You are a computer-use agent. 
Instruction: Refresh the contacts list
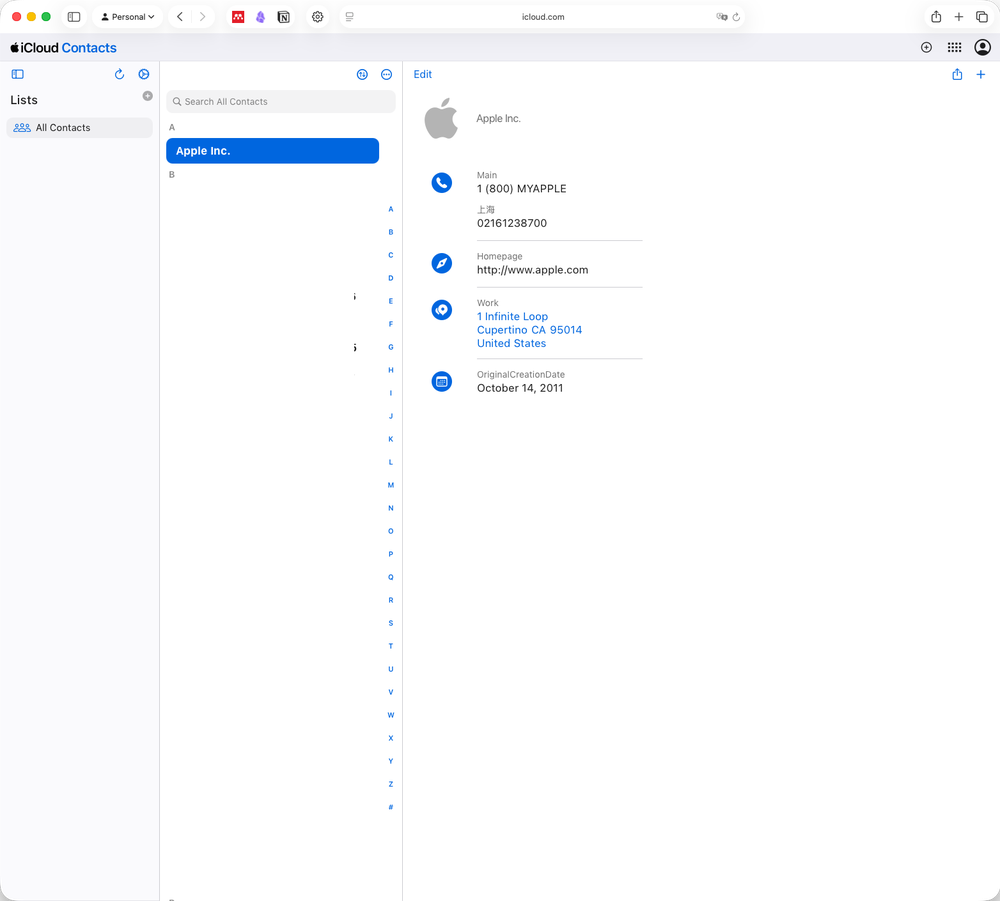pos(119,75)
